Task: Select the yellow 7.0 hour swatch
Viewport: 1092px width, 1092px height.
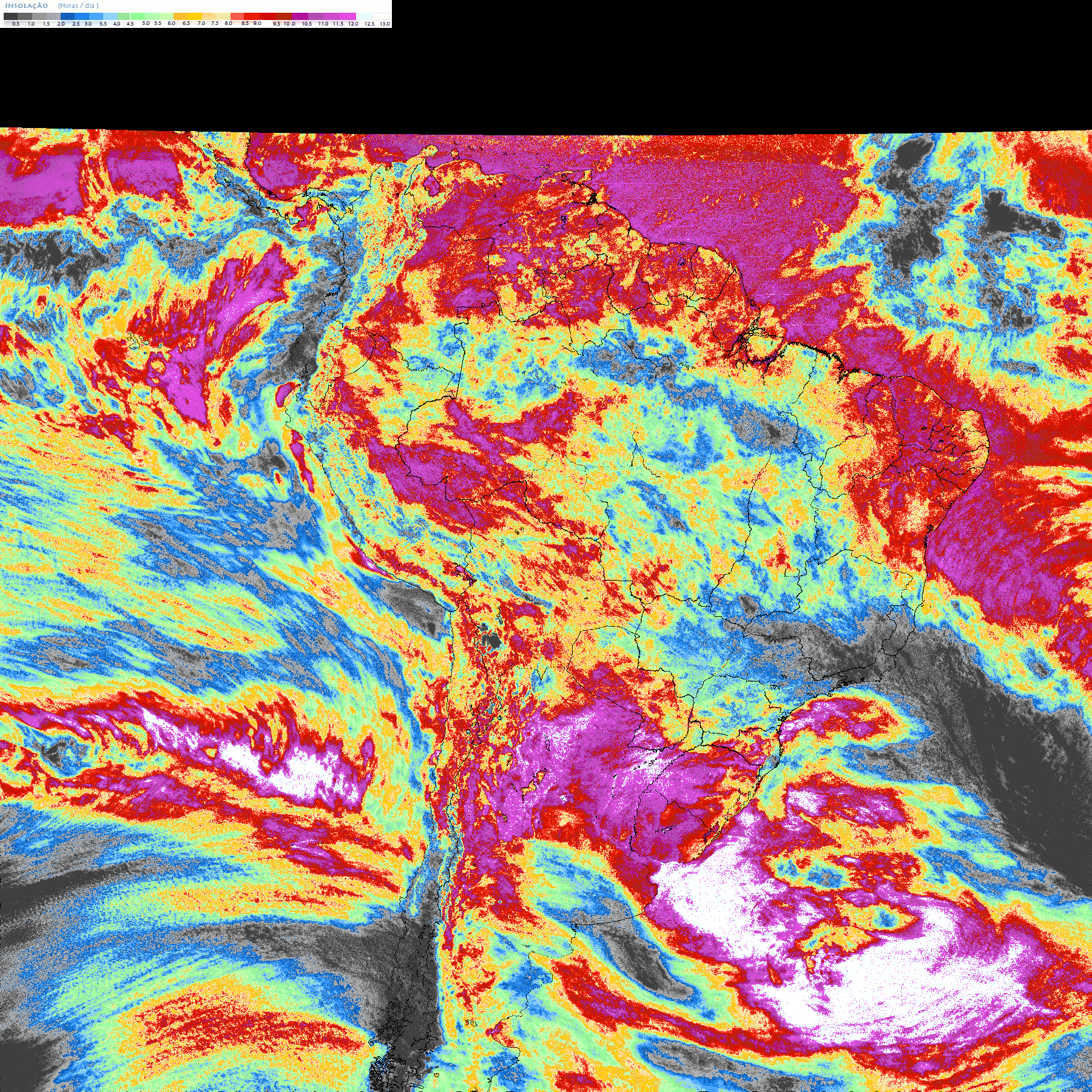Action: 195,16
